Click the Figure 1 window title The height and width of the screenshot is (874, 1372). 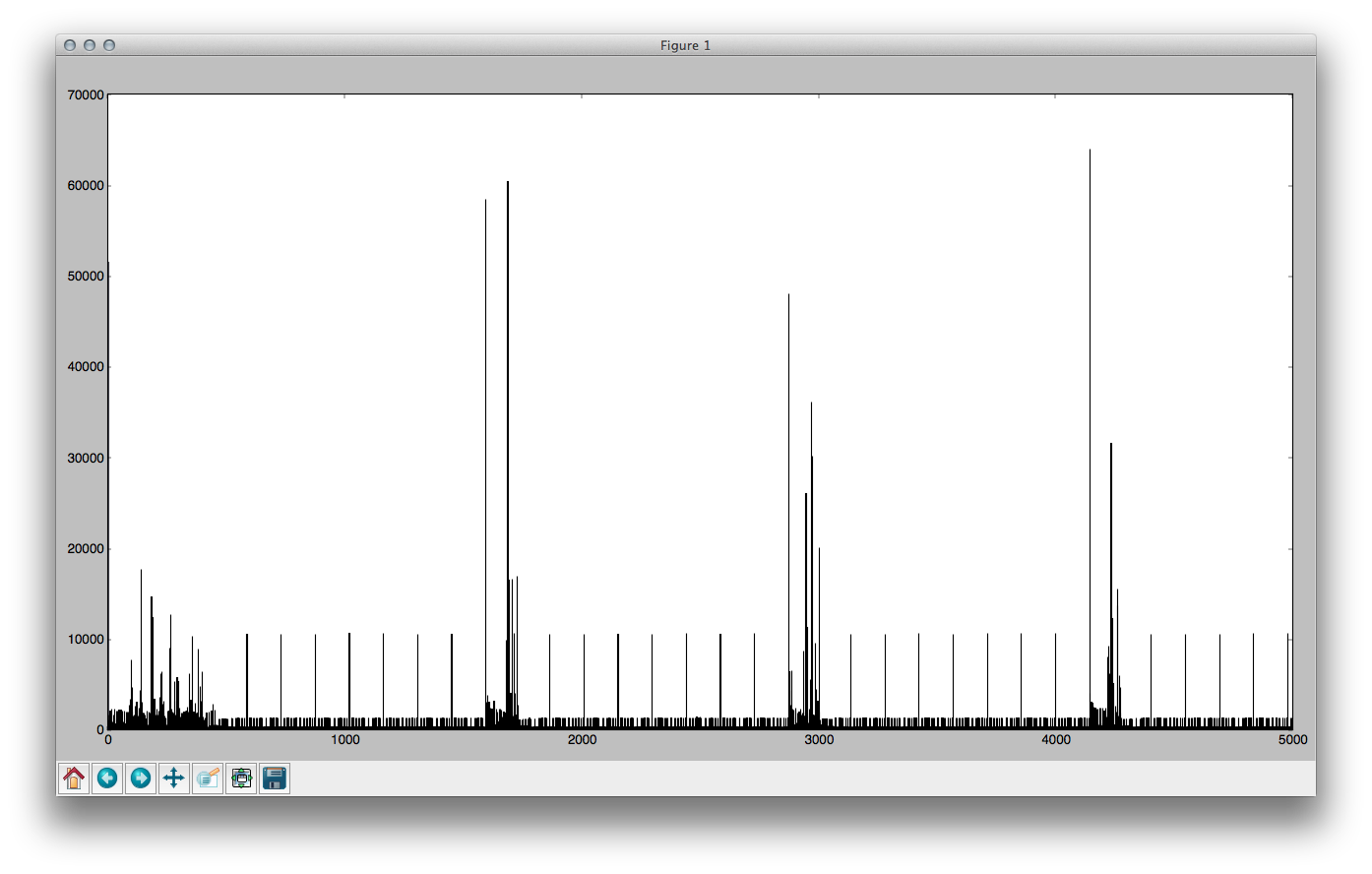[x=685, y=45]
